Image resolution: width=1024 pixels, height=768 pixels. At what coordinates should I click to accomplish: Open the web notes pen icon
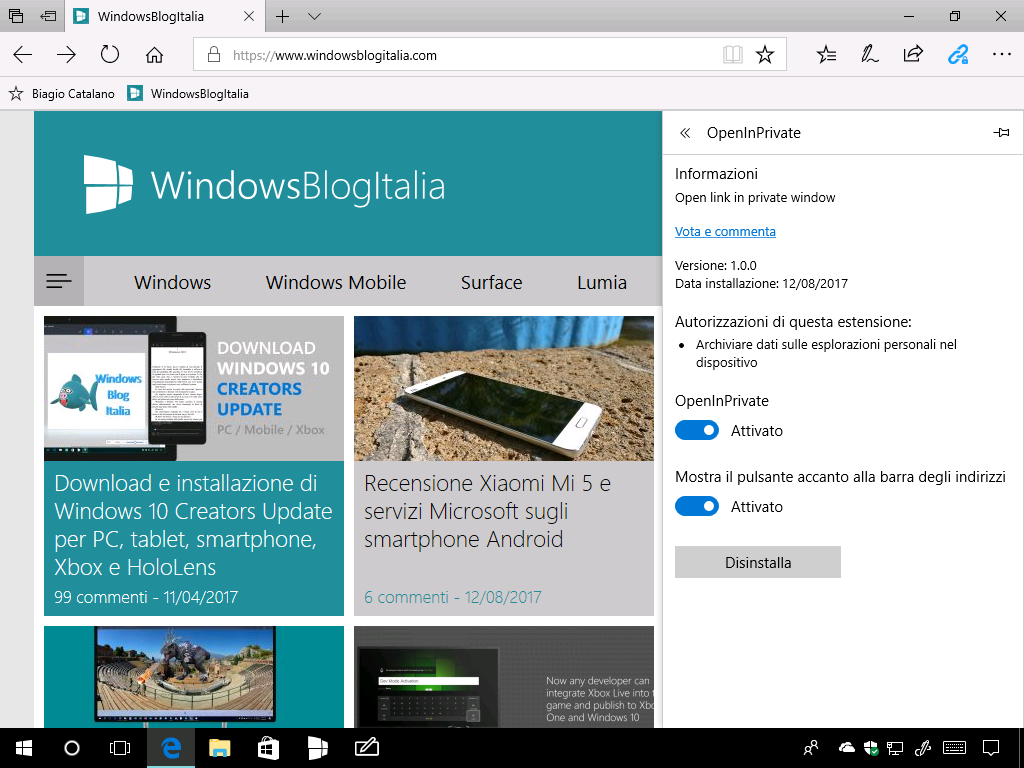pyautogui.click(x=869, y=55)
